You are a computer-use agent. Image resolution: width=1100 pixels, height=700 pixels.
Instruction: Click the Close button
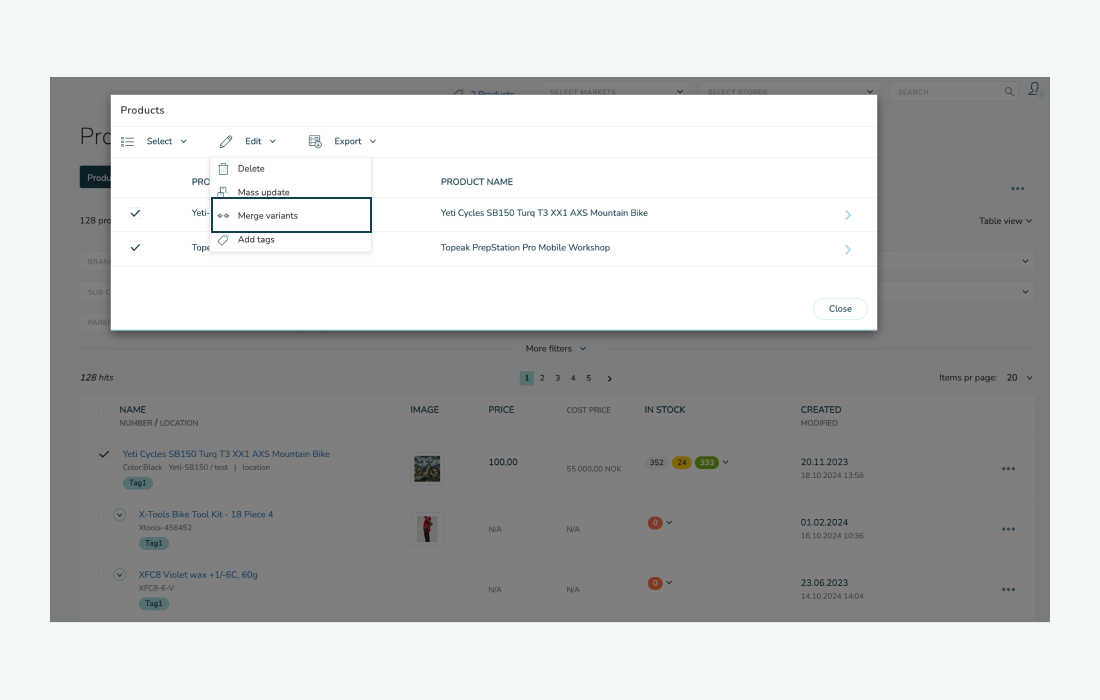point(840,308)
